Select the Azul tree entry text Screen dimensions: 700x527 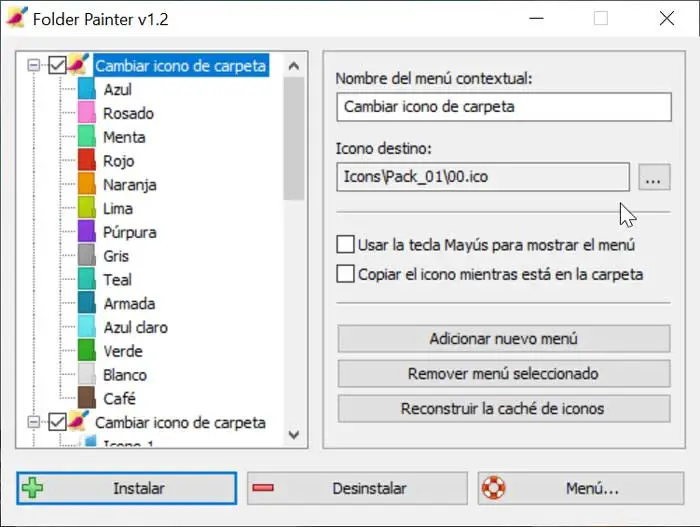pyautogui.click(x=117, y=89)
